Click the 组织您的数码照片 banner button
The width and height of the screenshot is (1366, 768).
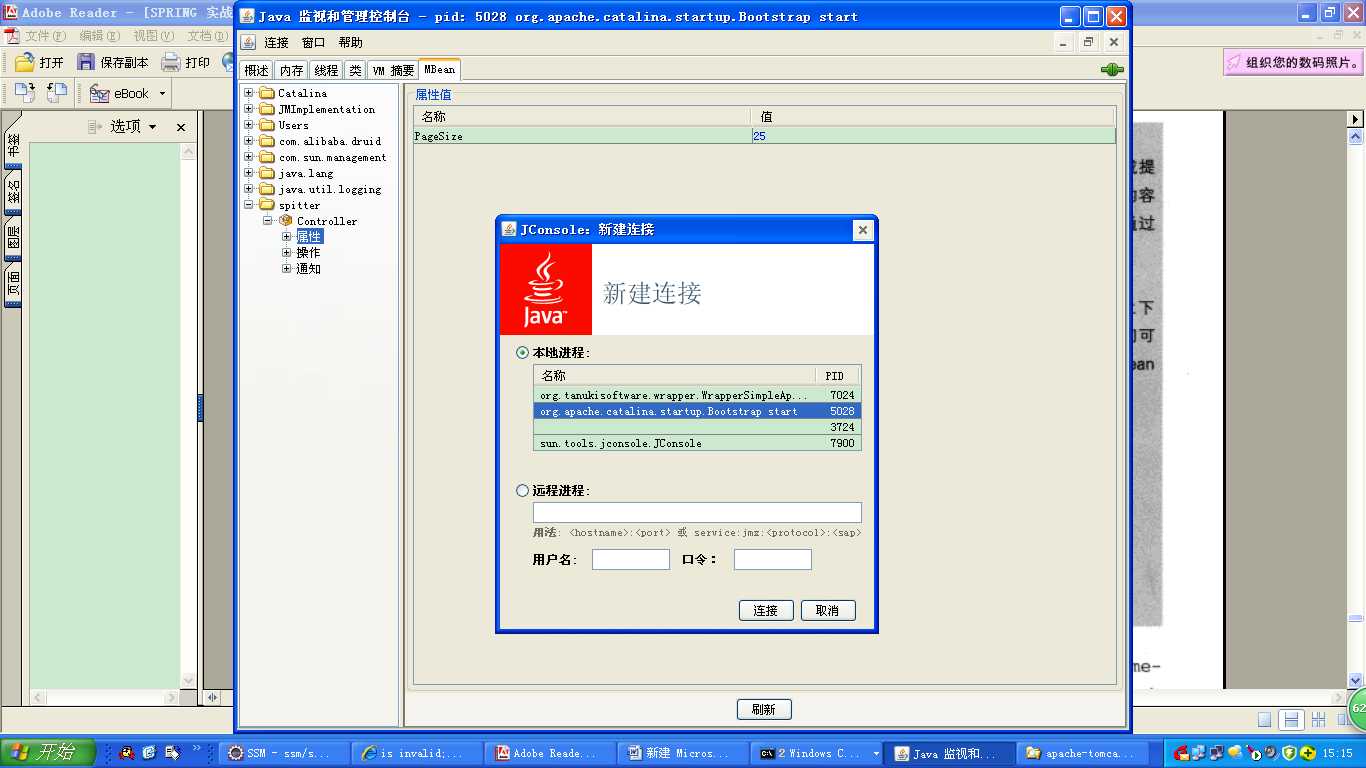[1293, 62]
